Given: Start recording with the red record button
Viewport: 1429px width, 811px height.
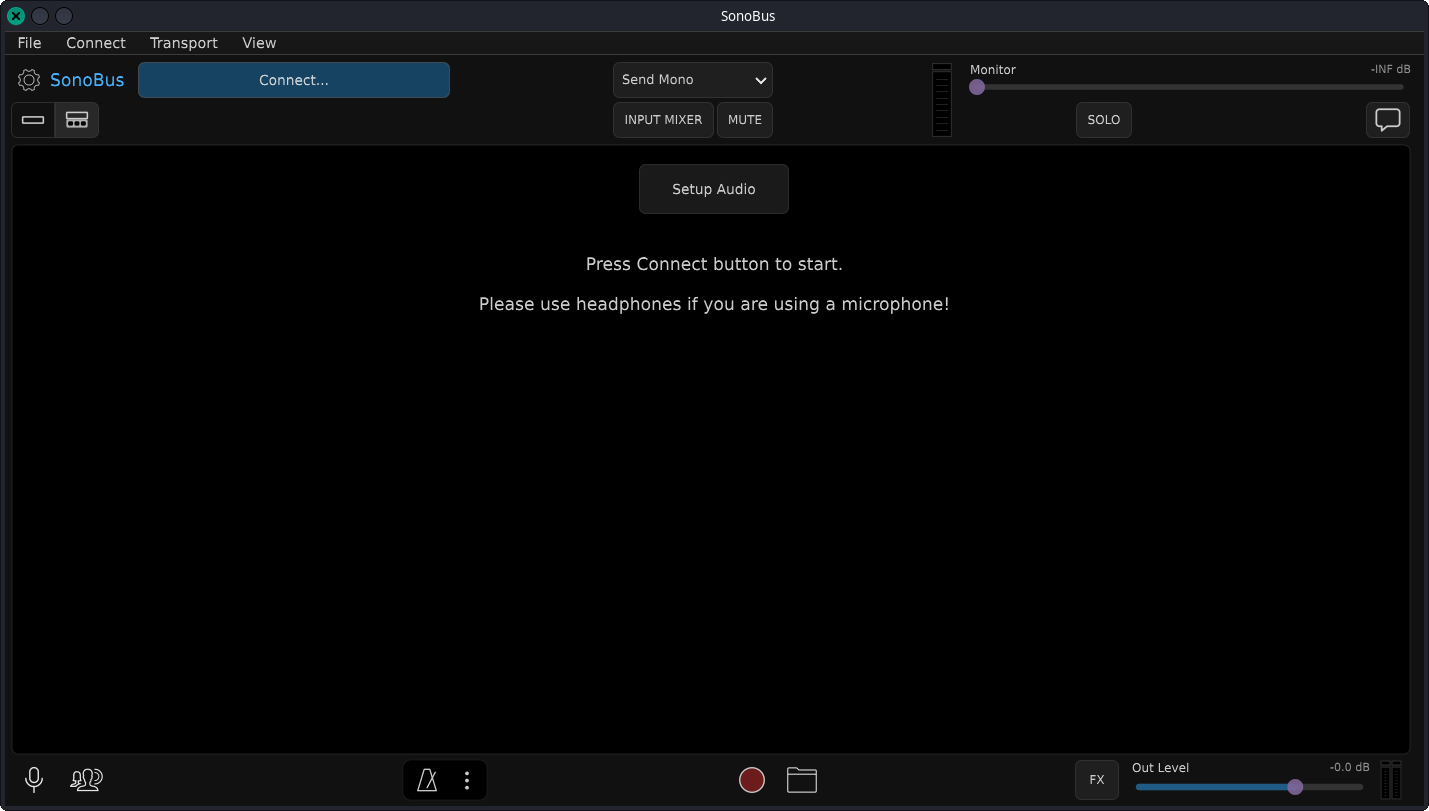Looking at the screenshot, I should pos(752,780).
